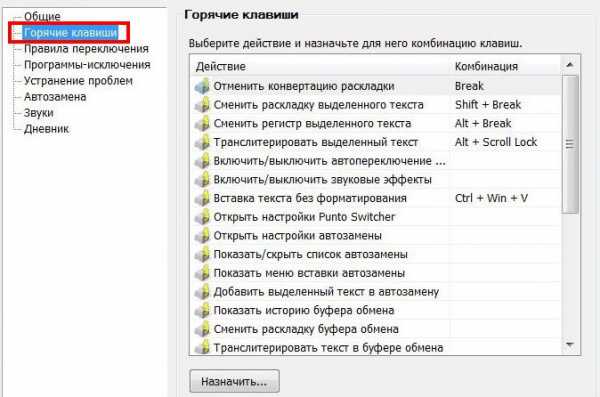
Task: Click icon next to Транслитерировать выделенный текст
Action: coord(202,142)
